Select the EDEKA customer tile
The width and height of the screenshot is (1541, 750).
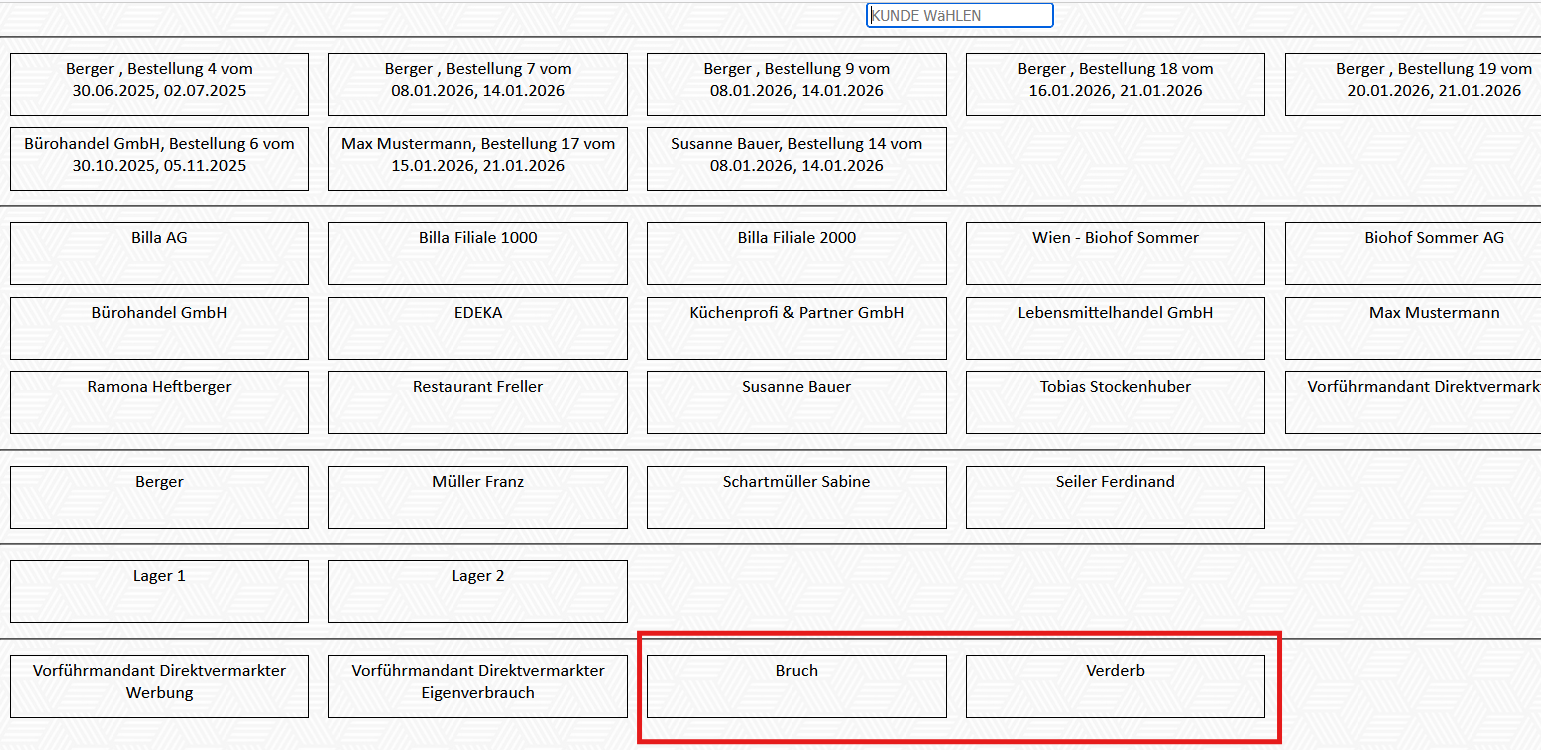(x=478, y=328)
